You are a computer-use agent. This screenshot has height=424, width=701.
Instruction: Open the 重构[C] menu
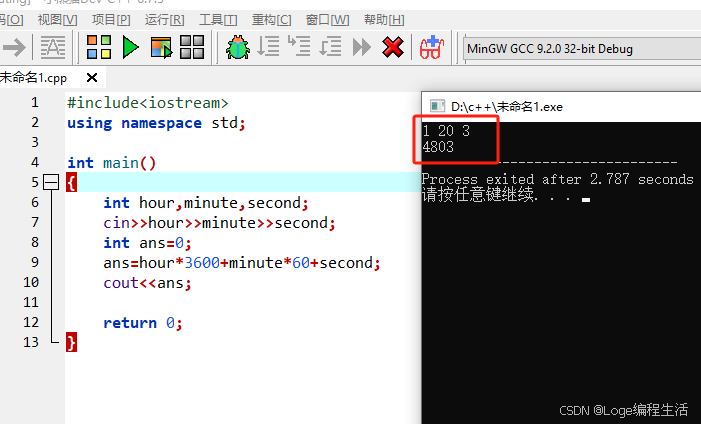[x=271, y=20]
